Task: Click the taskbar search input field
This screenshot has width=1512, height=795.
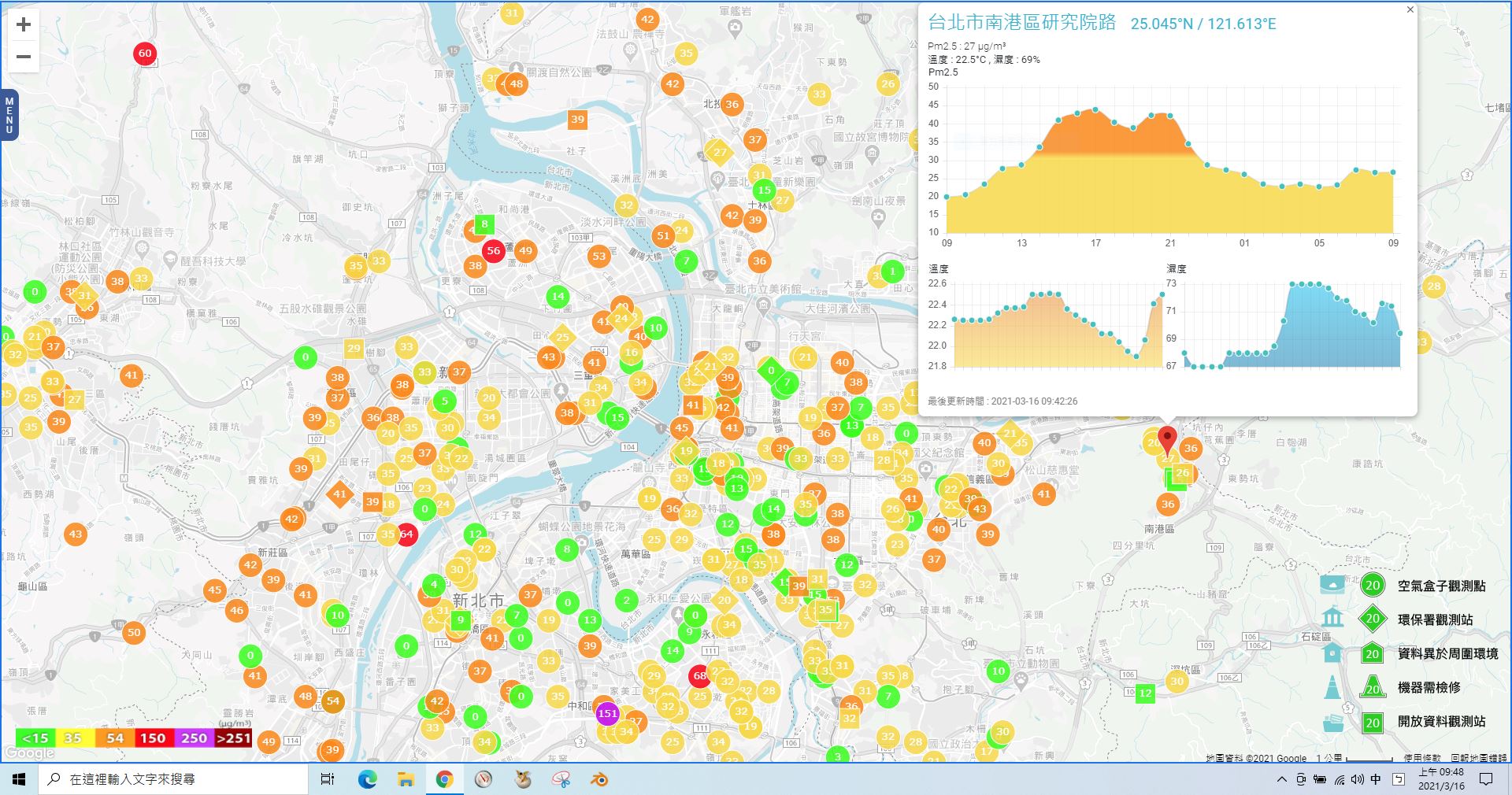Action: [173, 779]
